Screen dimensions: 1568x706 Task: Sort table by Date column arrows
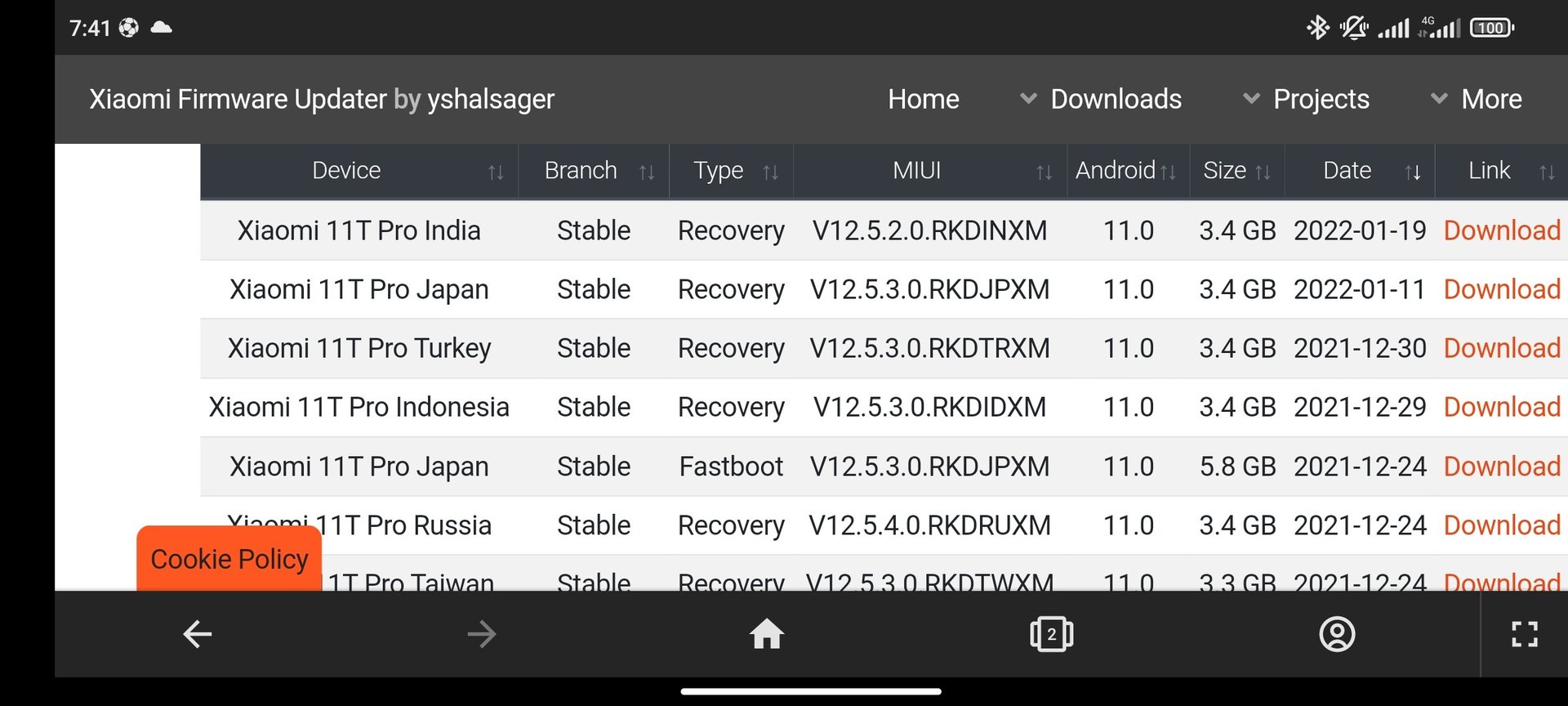[x=1413, y=172]
